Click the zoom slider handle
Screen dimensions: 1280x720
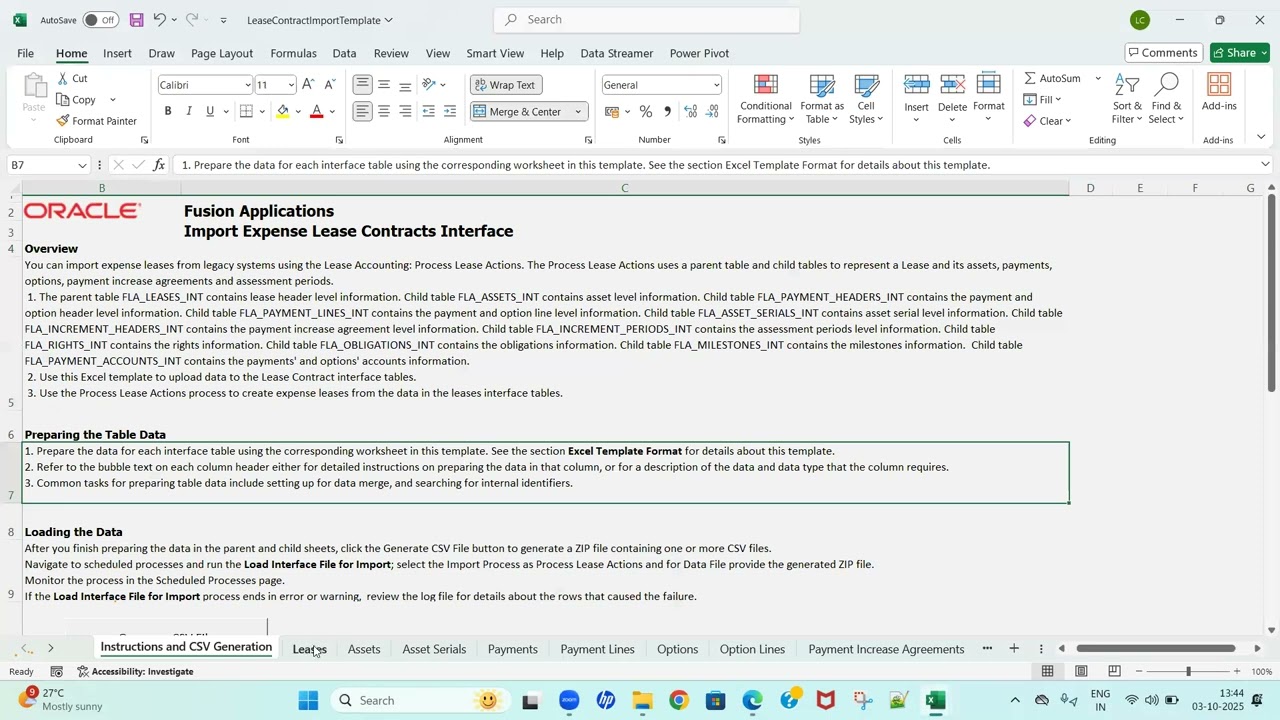coord(1188,671)
